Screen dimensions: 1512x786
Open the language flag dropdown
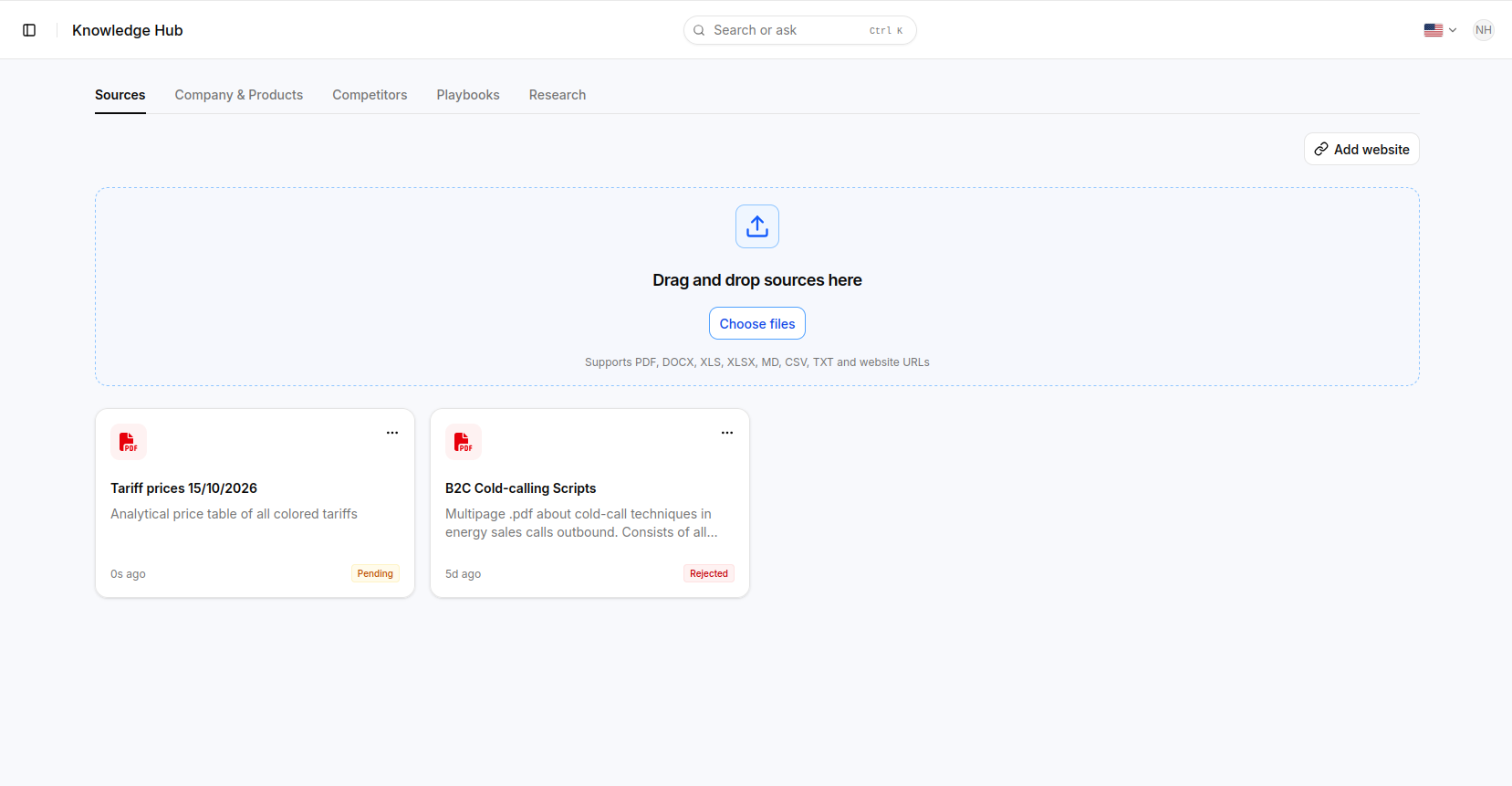1440,30
